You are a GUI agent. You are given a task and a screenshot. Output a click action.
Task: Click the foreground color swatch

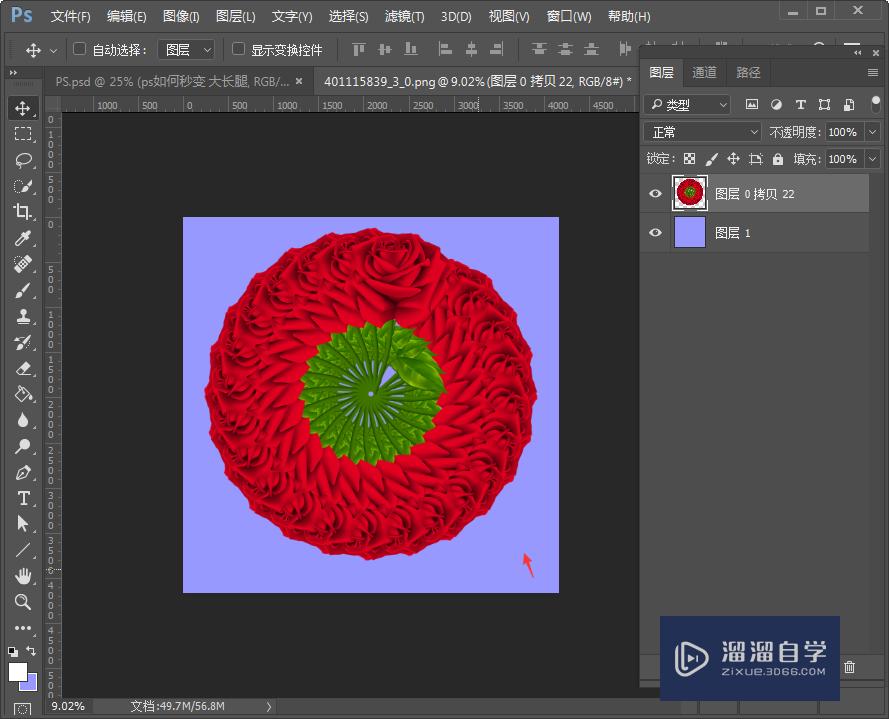18,672
